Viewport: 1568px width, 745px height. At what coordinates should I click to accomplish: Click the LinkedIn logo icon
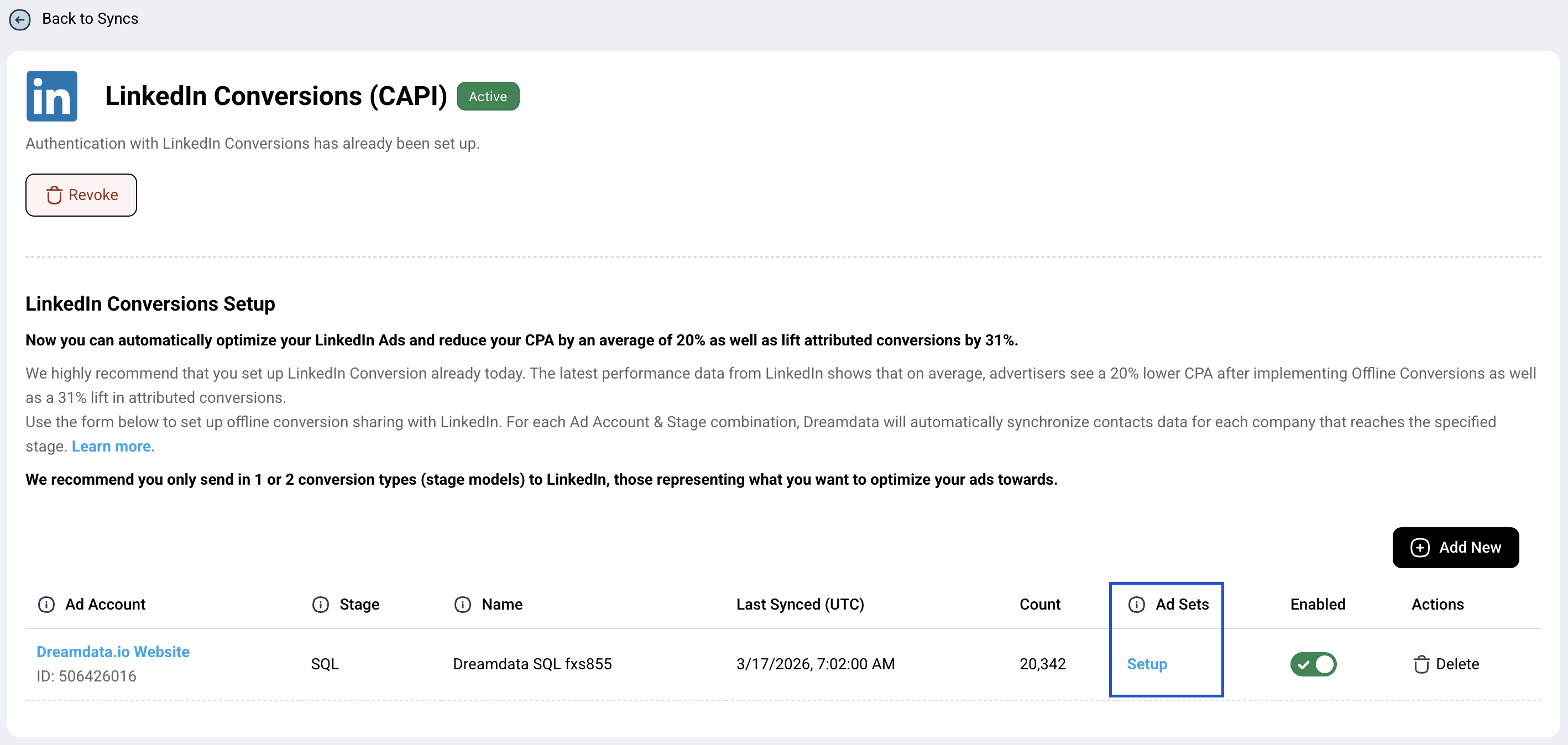(52, 96)
